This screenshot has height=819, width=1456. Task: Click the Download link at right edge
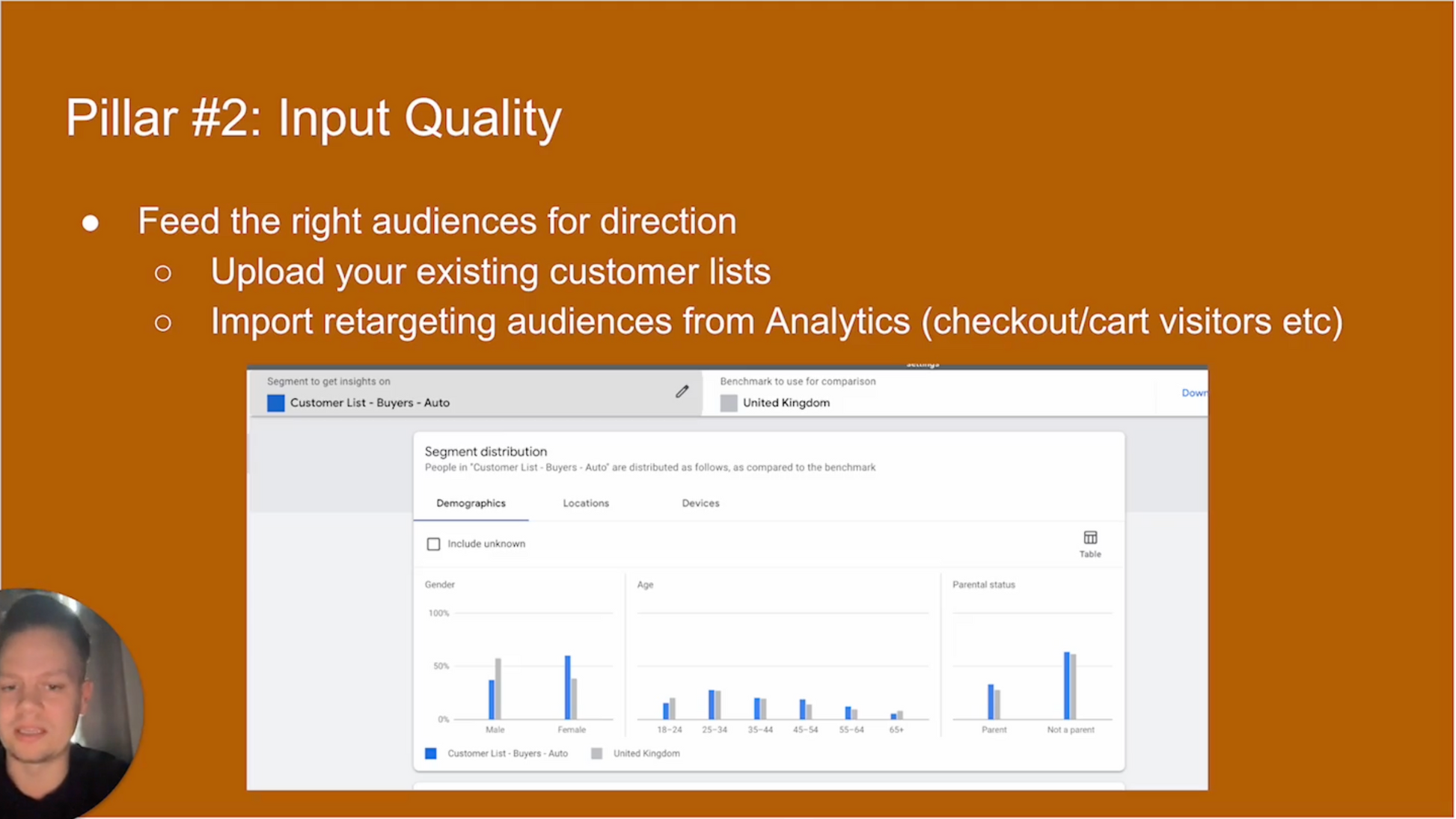coord(1193,393)
